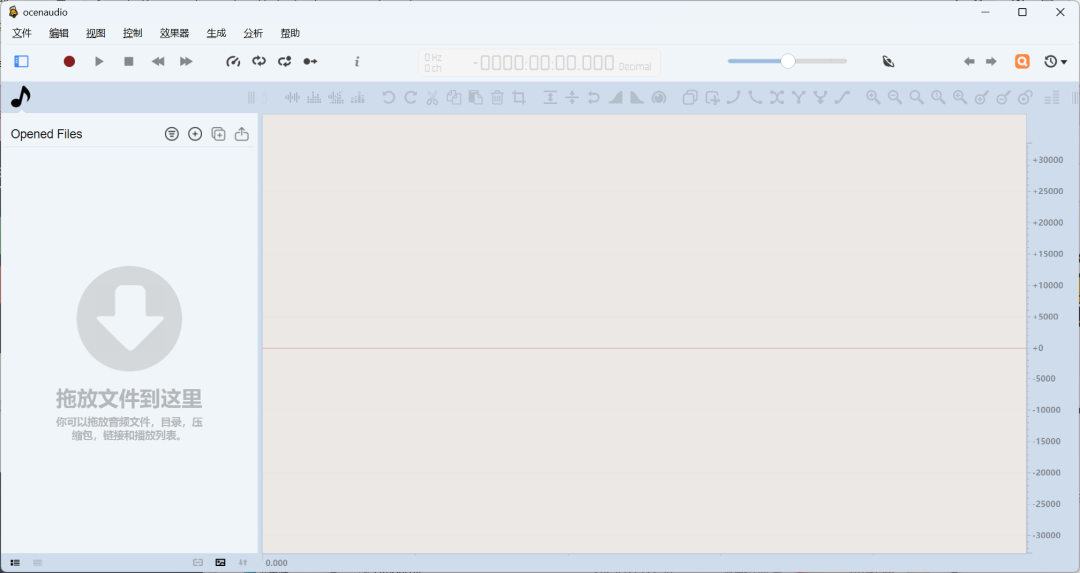Switch to list view icon in bottom-left
1080x573 pixels.
(15, 563)
